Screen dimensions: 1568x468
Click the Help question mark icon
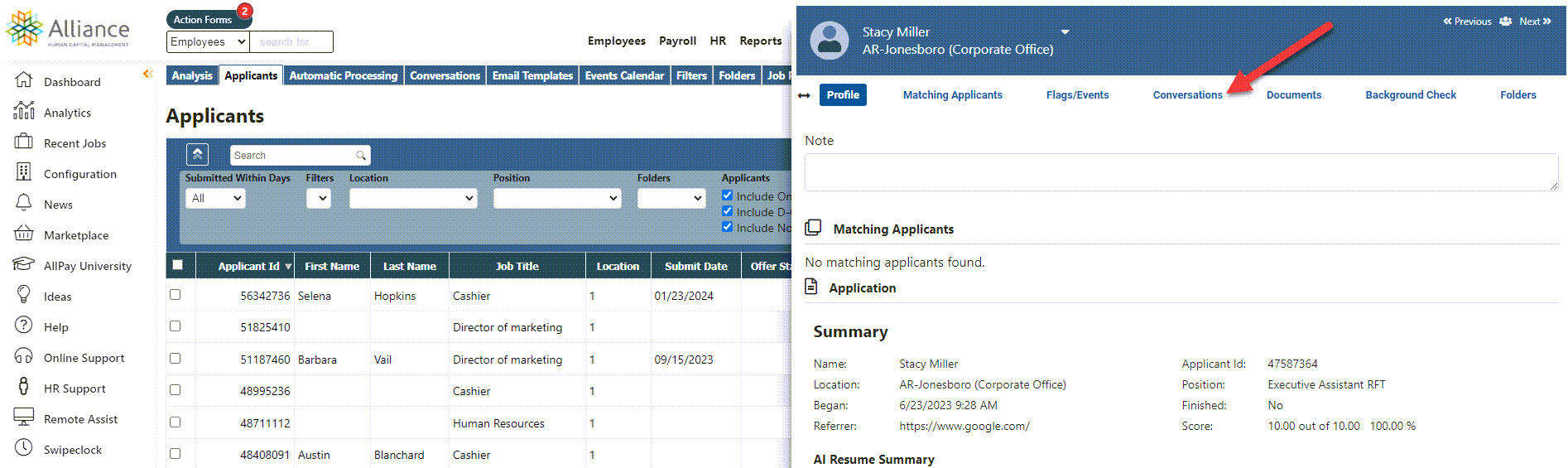(24, 326)
